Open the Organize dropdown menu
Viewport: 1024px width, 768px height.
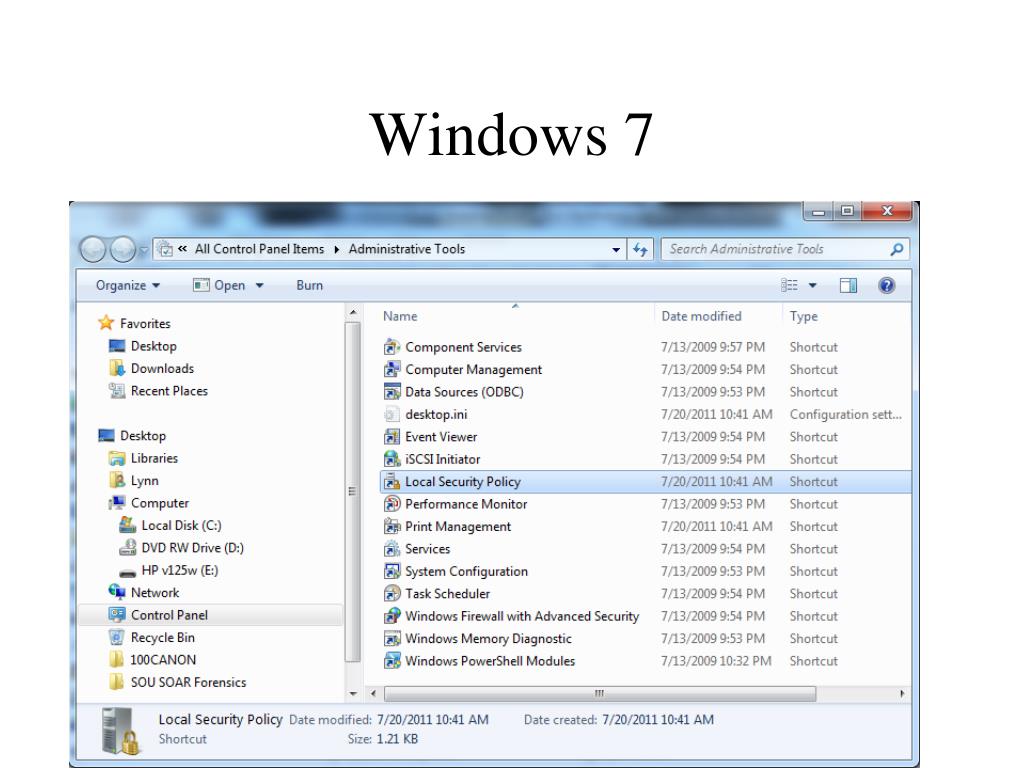(127, 285)
